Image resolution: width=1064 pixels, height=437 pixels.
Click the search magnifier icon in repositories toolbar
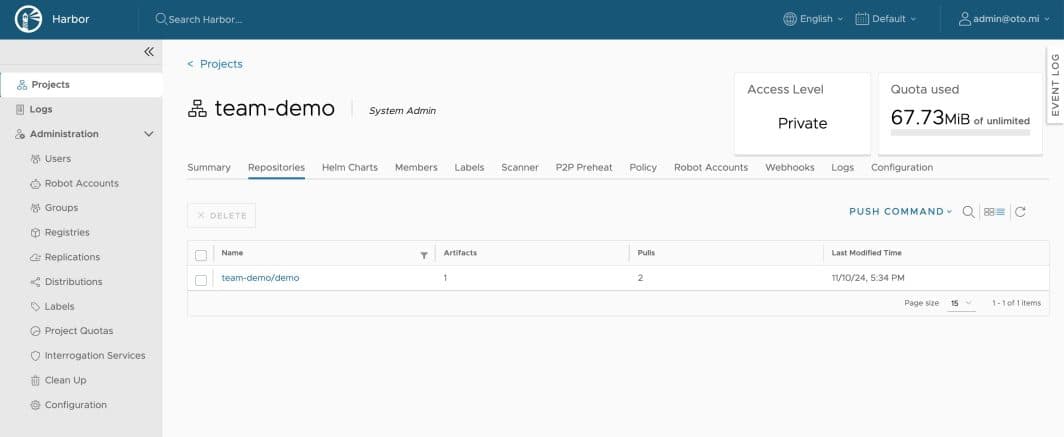click(968, 212)
